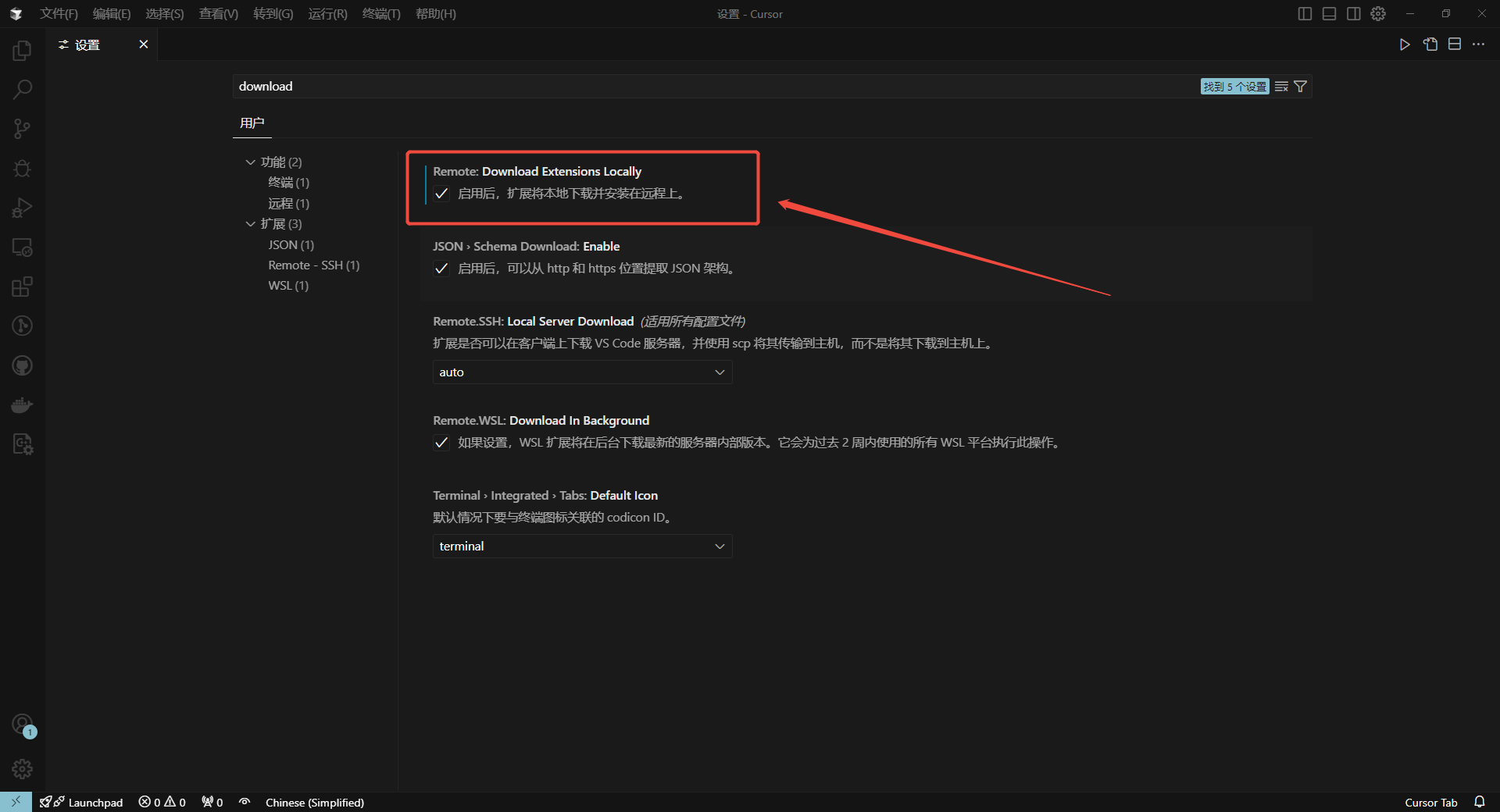Open the 文件(F) menu

59,14
